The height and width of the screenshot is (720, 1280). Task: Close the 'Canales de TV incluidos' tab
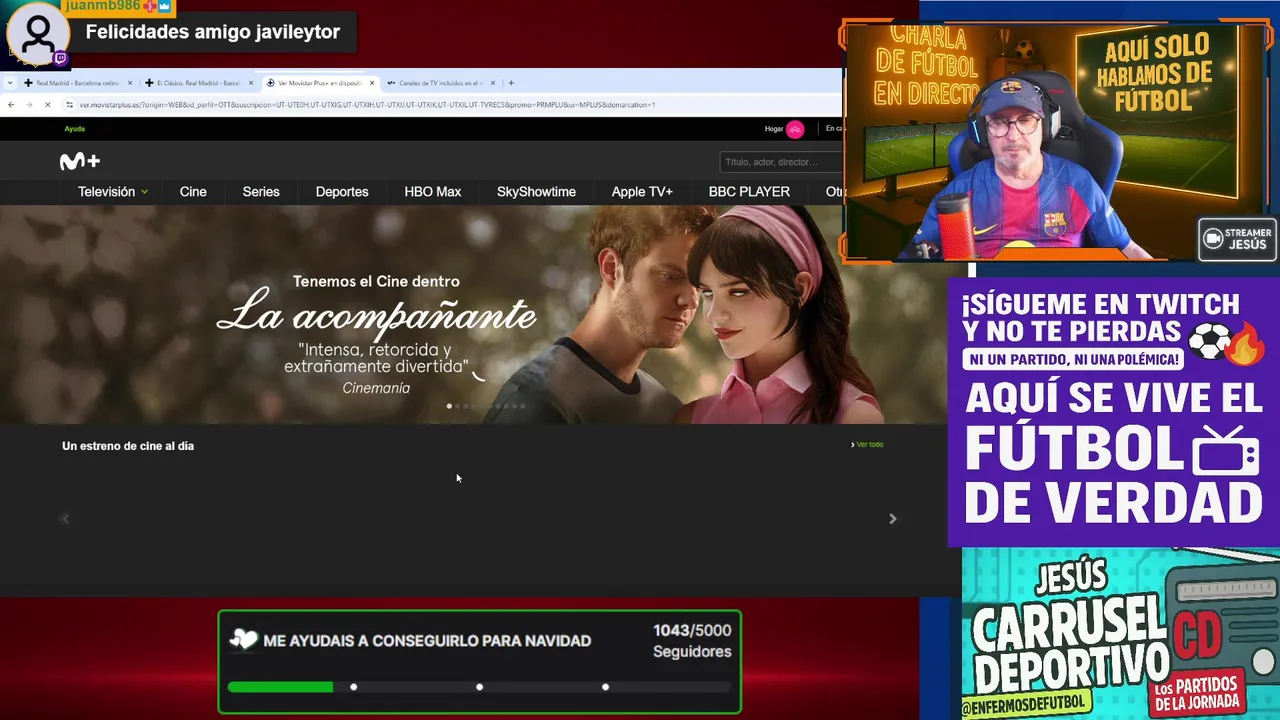(x=493, y=83)
